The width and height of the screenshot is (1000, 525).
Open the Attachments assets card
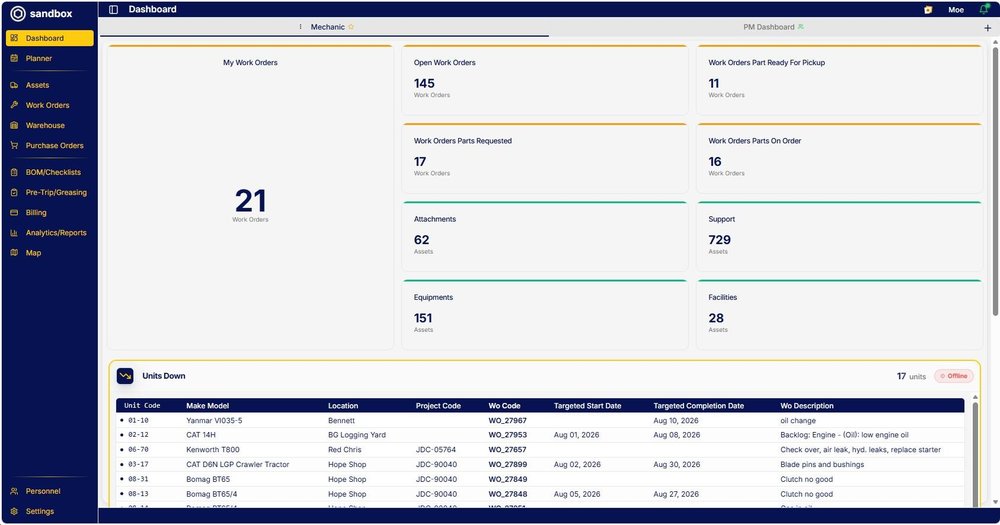(545, 237)
